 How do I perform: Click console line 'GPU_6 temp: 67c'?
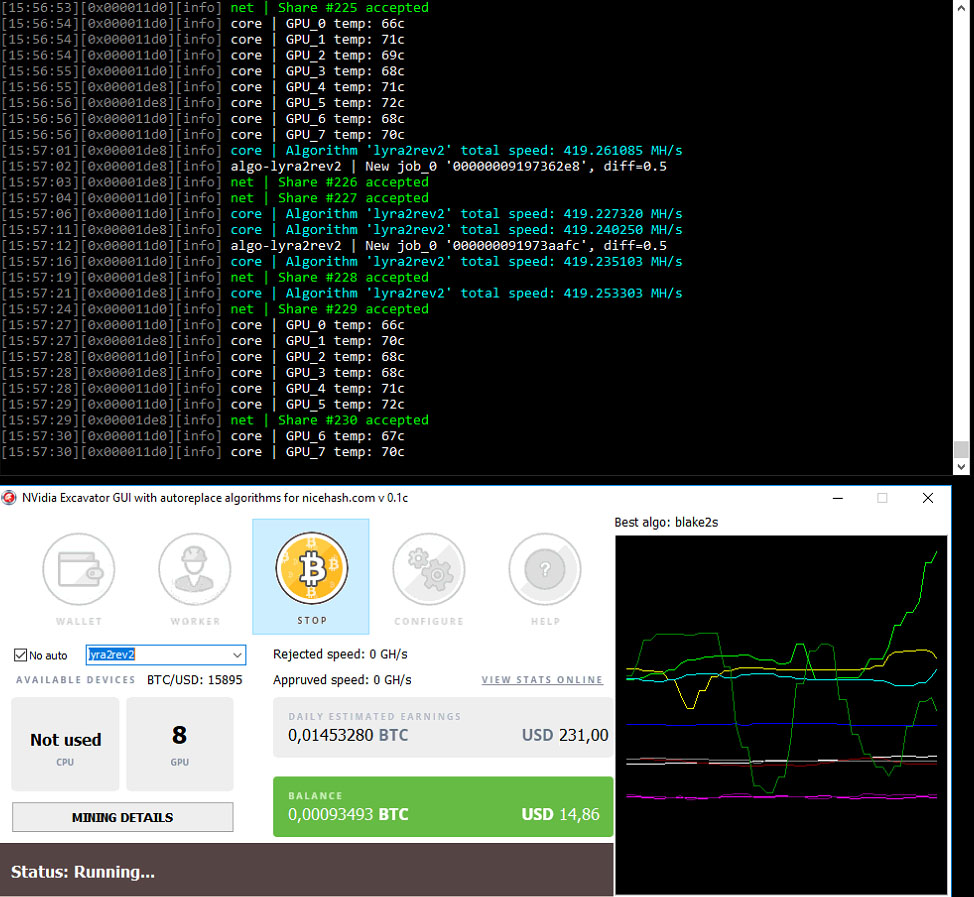(203, 436)
